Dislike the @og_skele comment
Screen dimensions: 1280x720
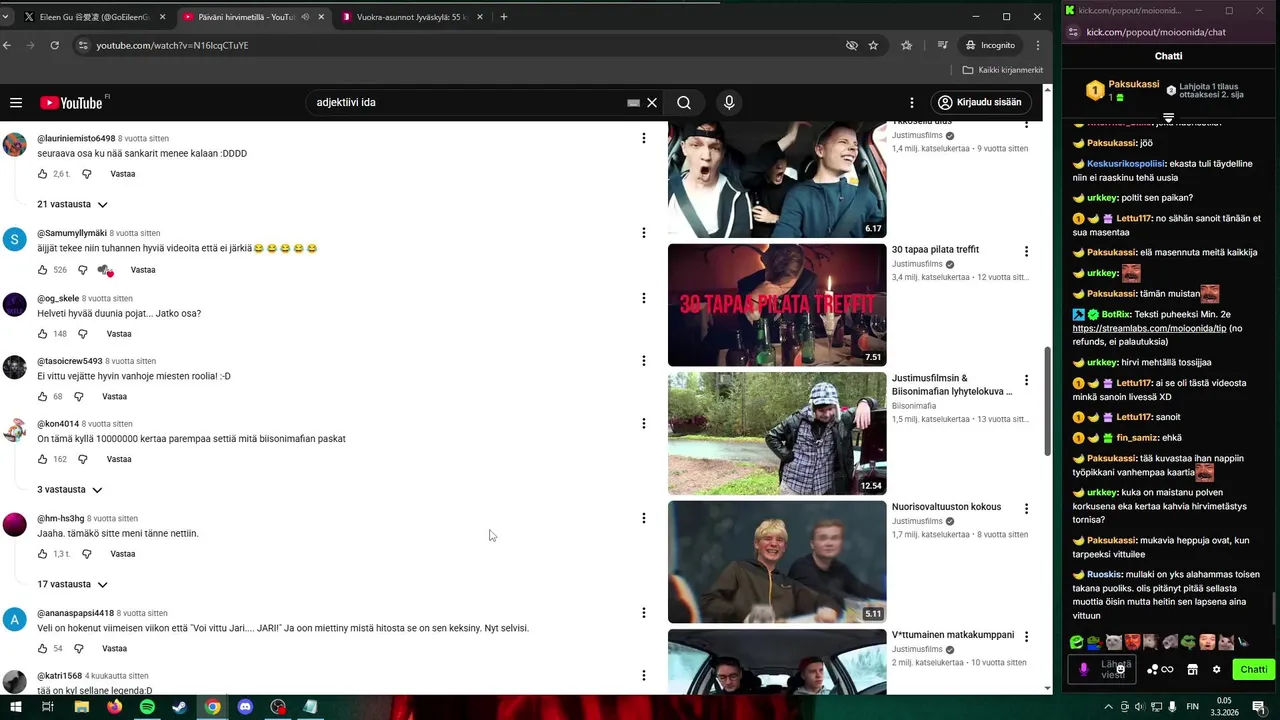click(x=83, y=334)
